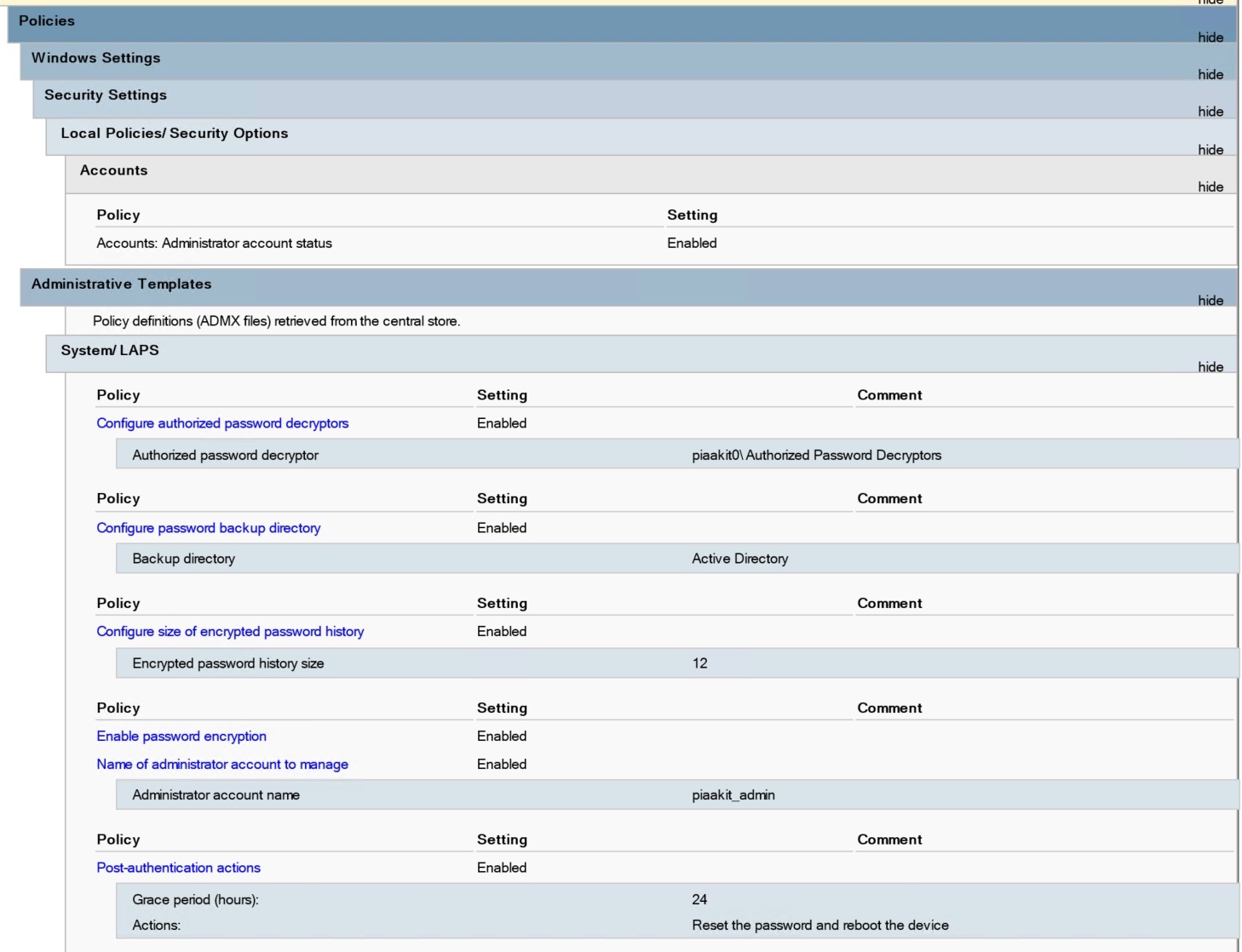Select the 'Administrator account name' label

click(216, 795)
